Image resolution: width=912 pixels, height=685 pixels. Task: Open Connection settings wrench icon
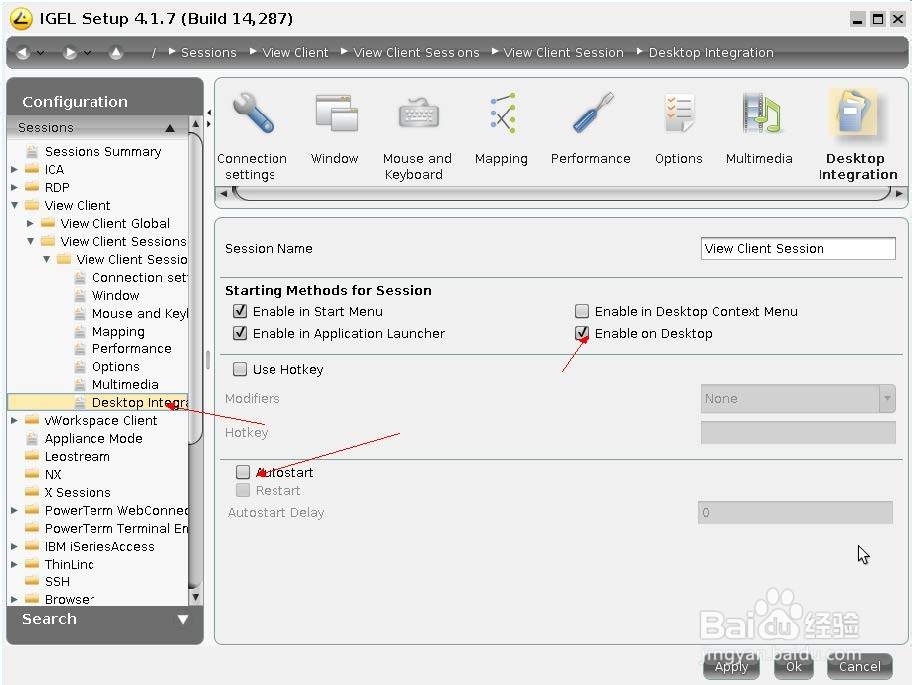click(x=252, y=113)
